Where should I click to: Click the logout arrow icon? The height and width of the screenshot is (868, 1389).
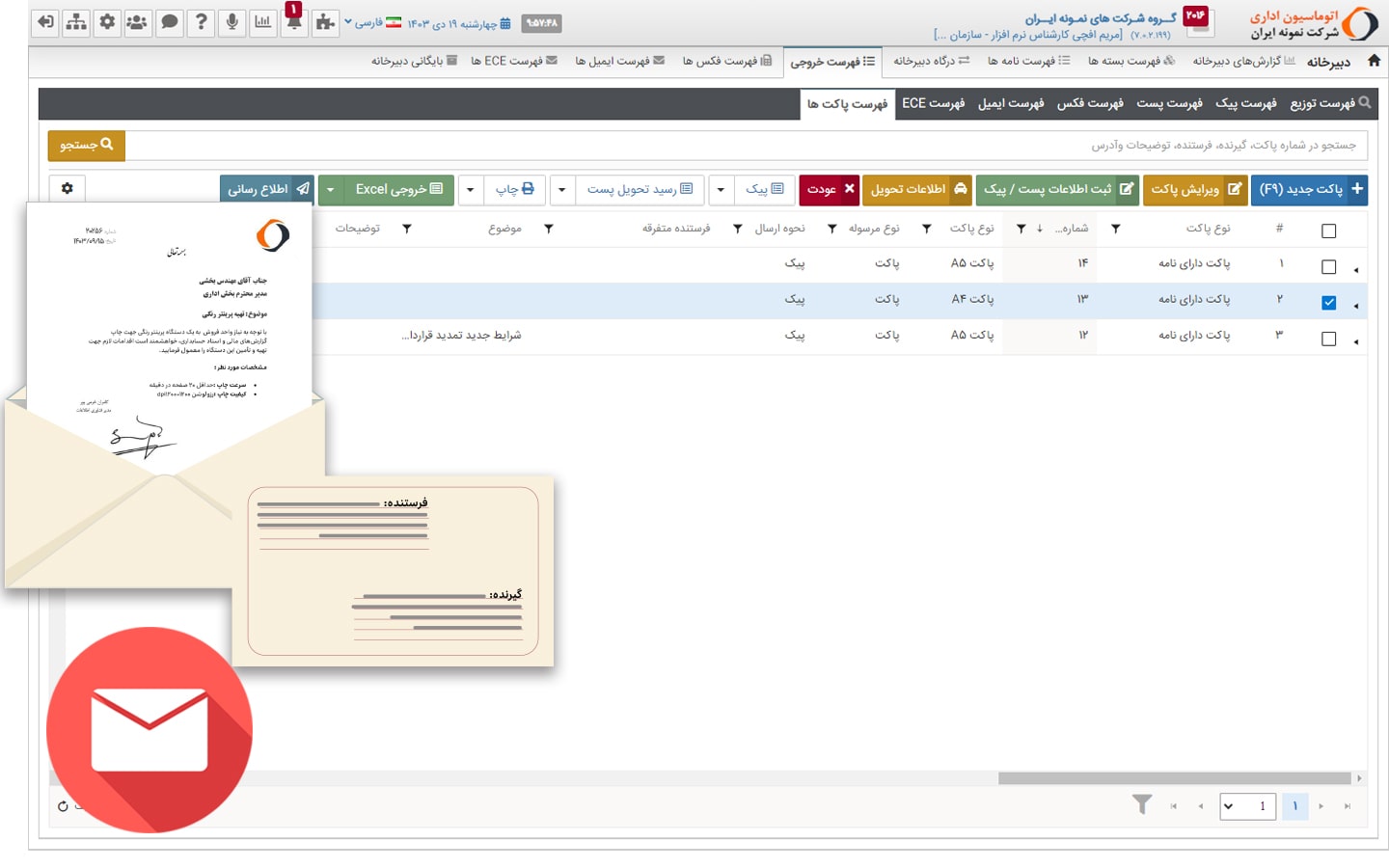pos(45,22)
